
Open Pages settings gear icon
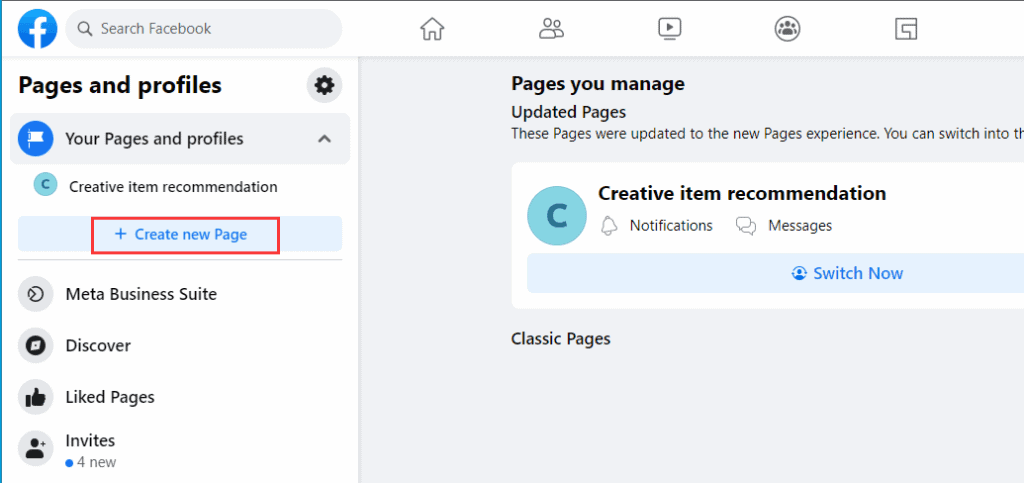tap(325, 86)
